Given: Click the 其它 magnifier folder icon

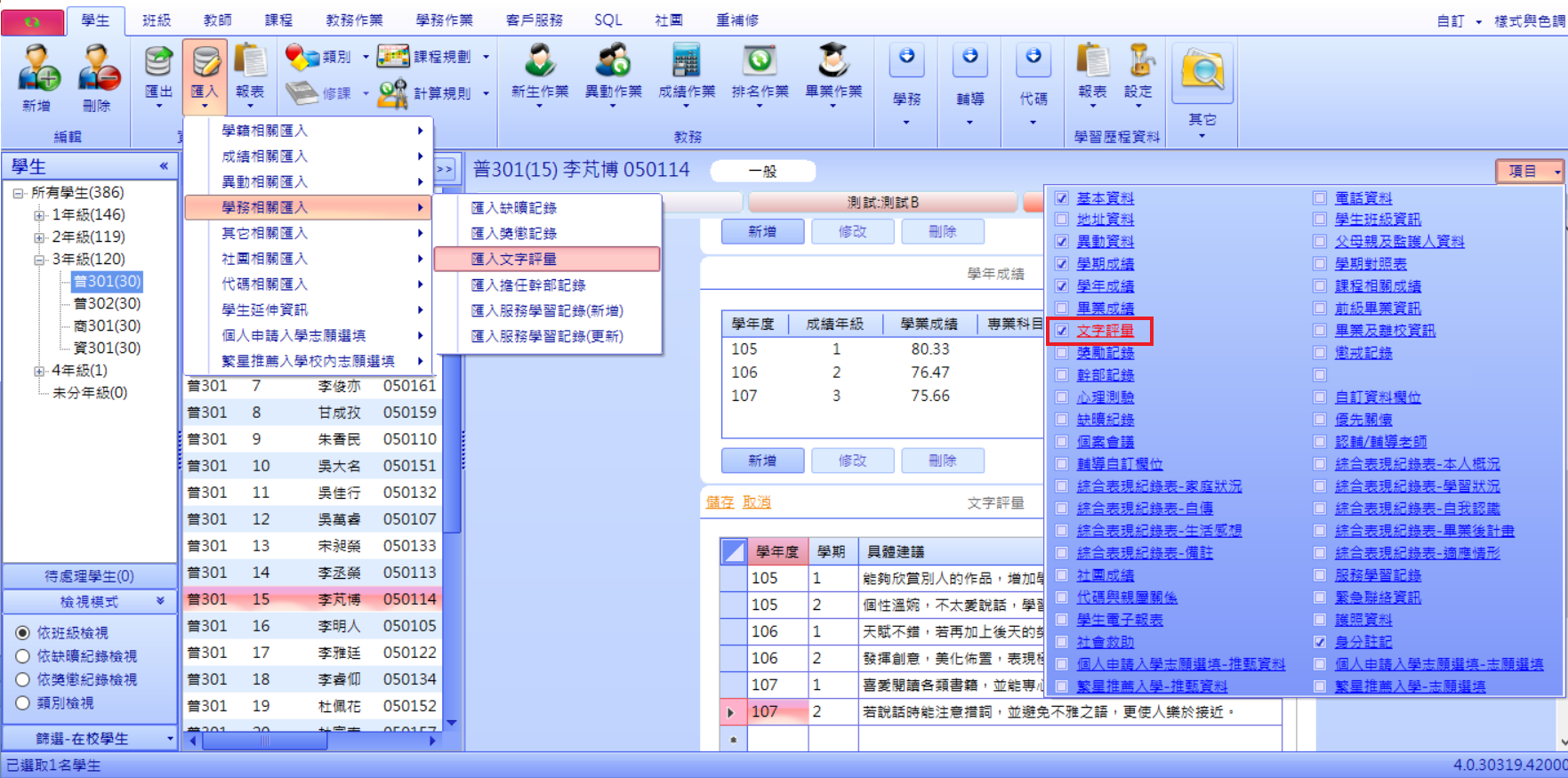Looking at the screenshot, I should click(1202, 70).
